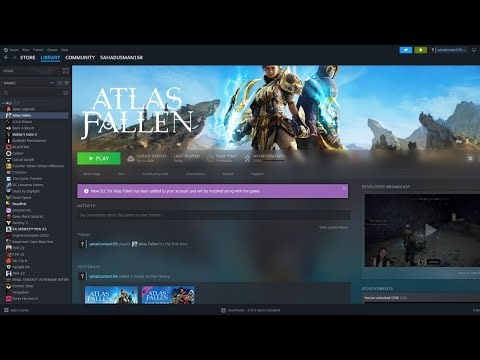Open the Downloads status in the bottom bar
This screenshot has width=480, height=360.
point(251,310)
